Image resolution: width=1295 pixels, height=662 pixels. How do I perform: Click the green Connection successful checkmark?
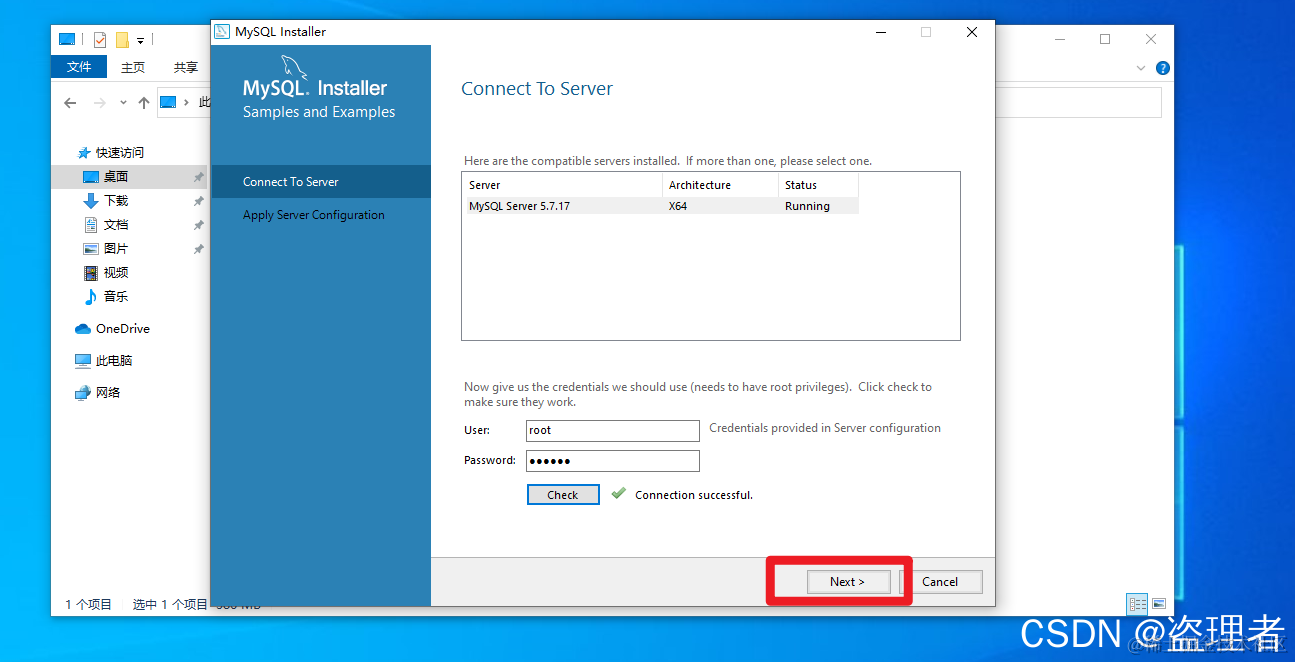[x=618, y=494]
